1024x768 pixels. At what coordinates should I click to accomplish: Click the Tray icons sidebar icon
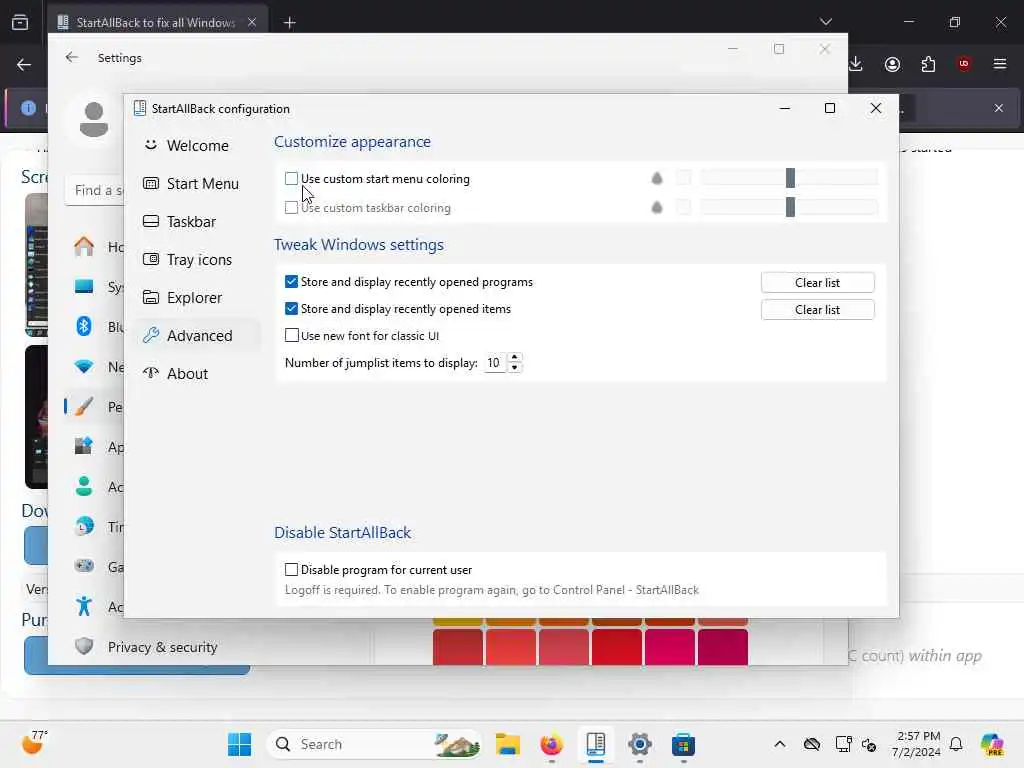tap(151, 259)
